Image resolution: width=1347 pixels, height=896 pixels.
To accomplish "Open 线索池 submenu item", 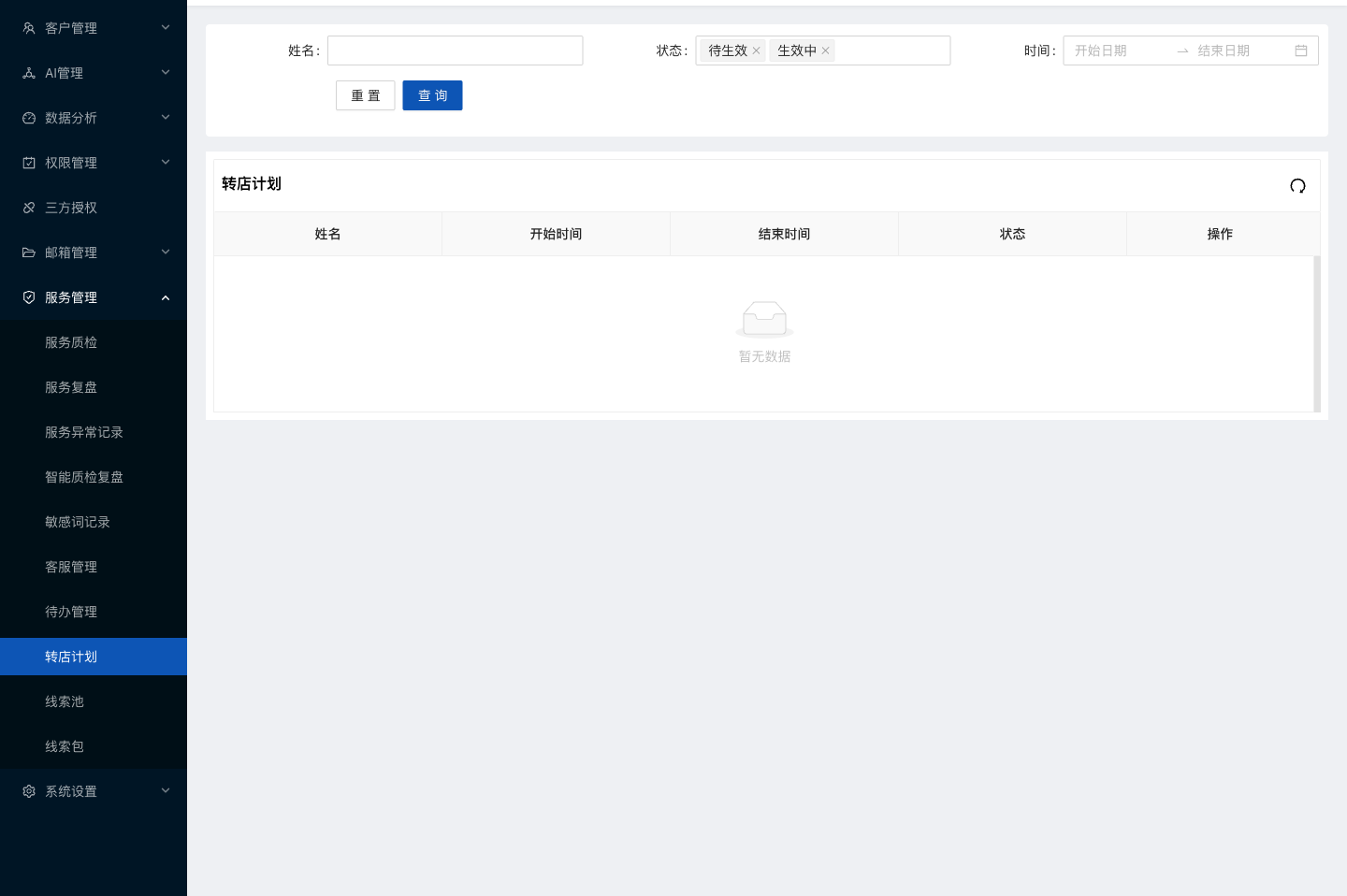I will [94, 701].
